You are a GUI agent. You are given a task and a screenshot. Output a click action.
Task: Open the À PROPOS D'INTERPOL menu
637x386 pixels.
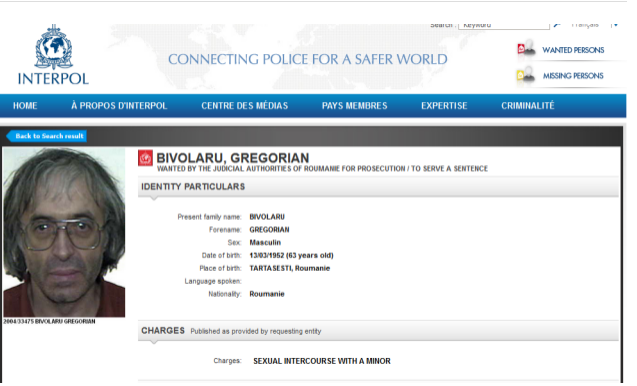pyautogui.click(x=119, y=106)
